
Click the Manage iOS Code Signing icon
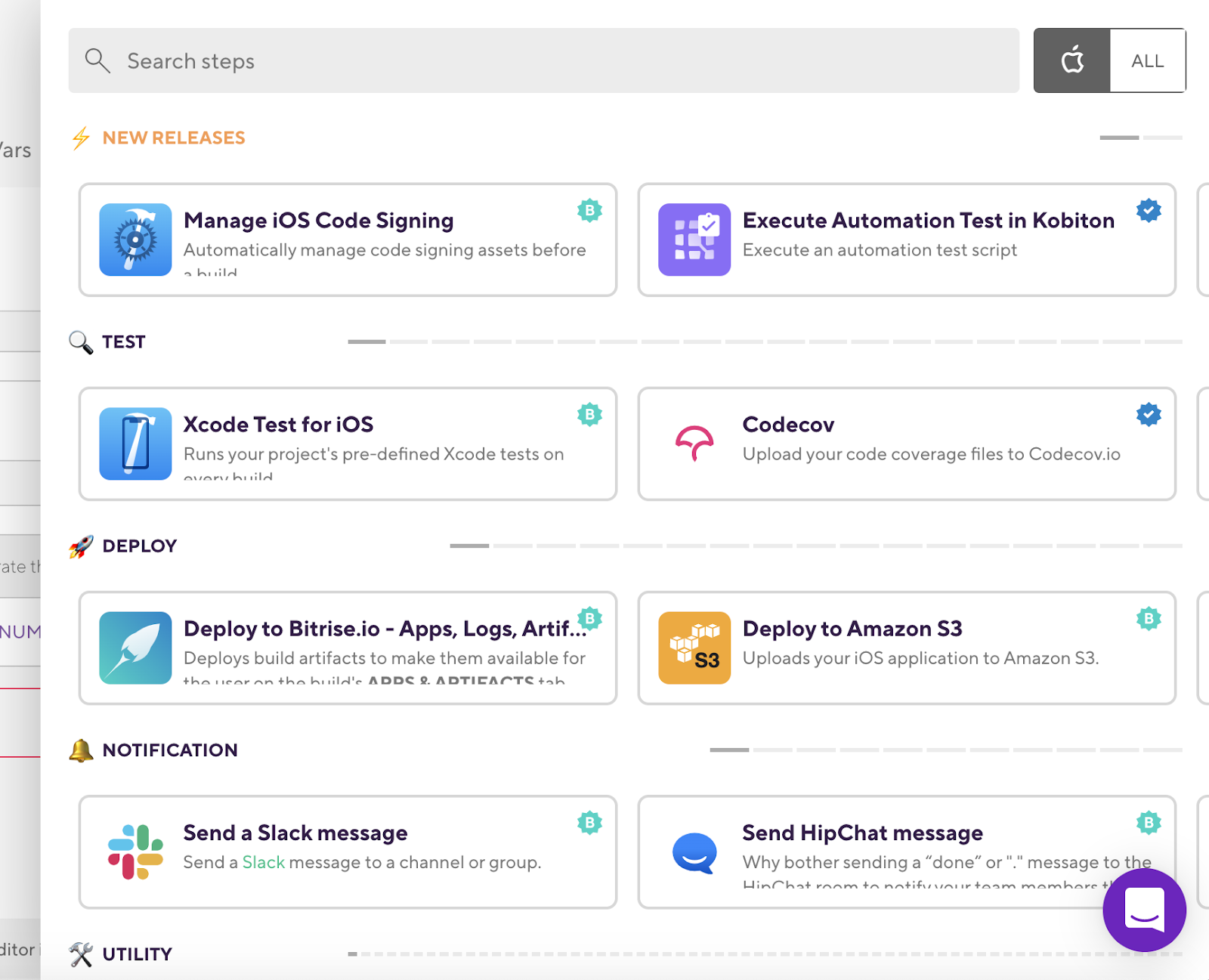pos(135,240)
